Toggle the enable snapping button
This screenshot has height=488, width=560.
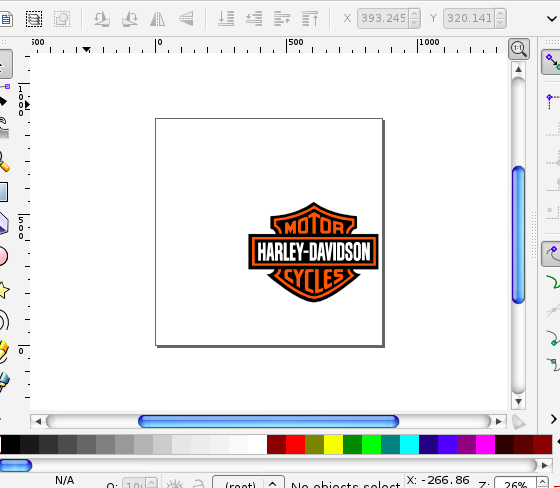[x=551, y=62]
